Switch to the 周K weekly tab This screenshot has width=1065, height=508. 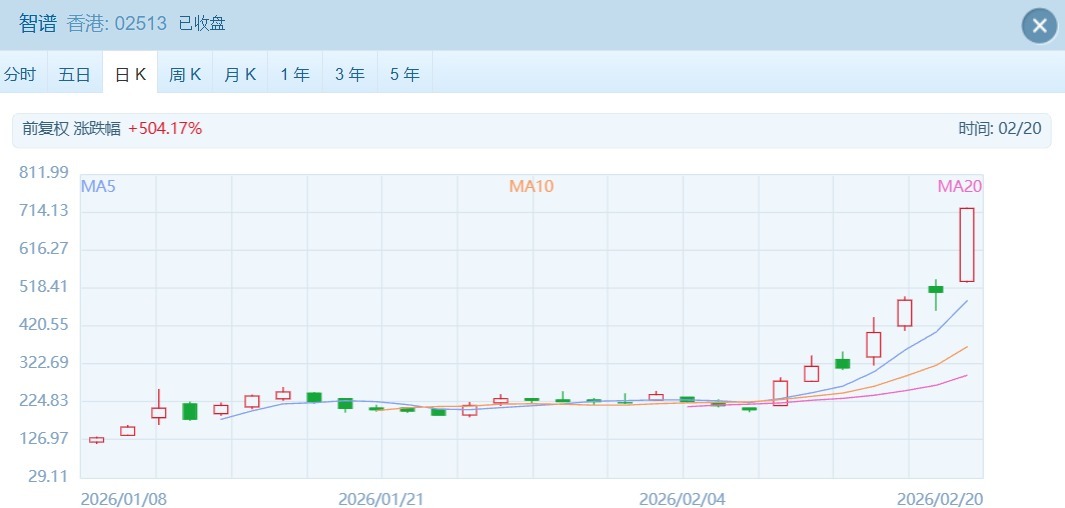[x=185, y=74]
